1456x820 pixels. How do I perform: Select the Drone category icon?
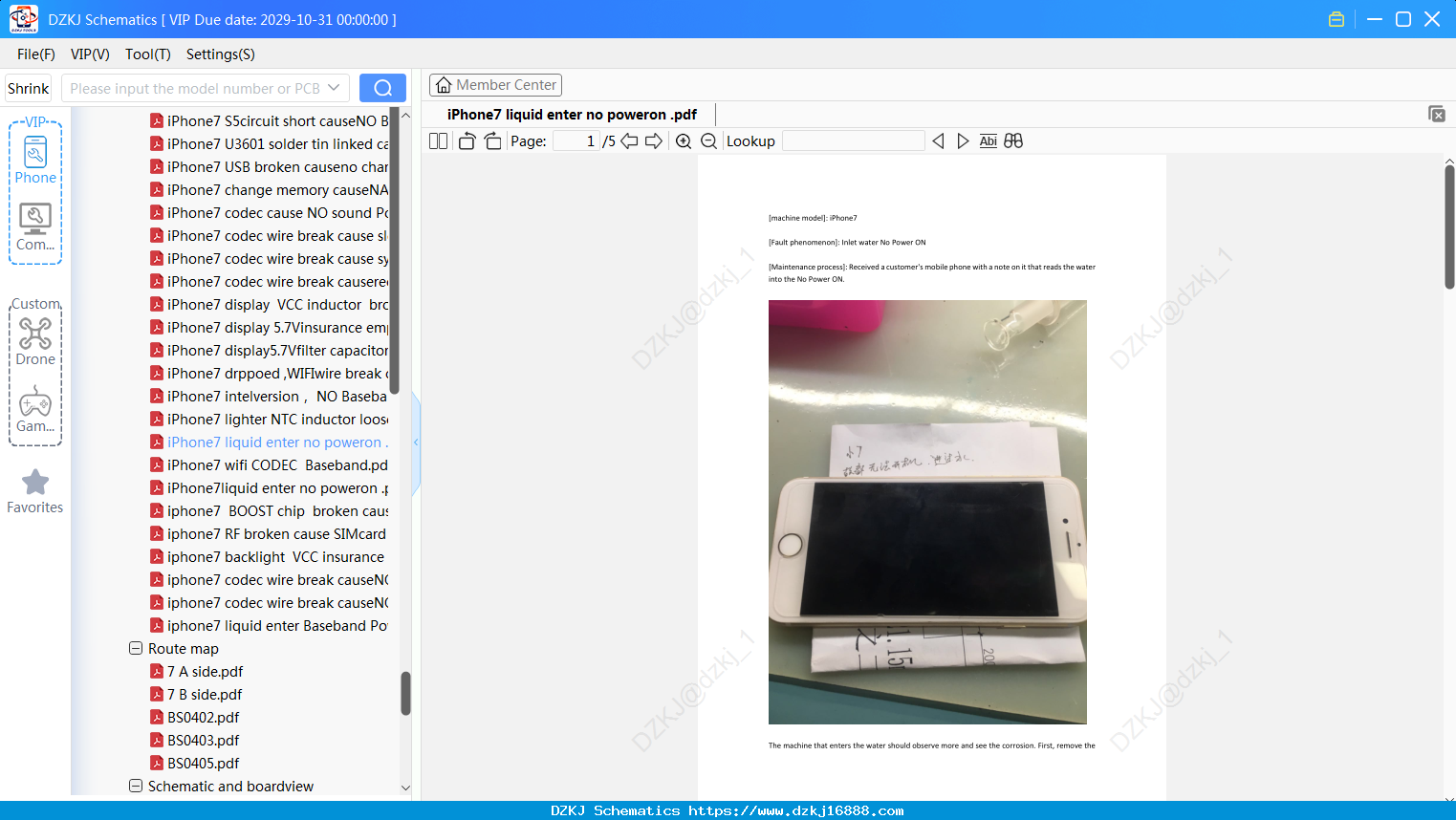click(35, 342)
